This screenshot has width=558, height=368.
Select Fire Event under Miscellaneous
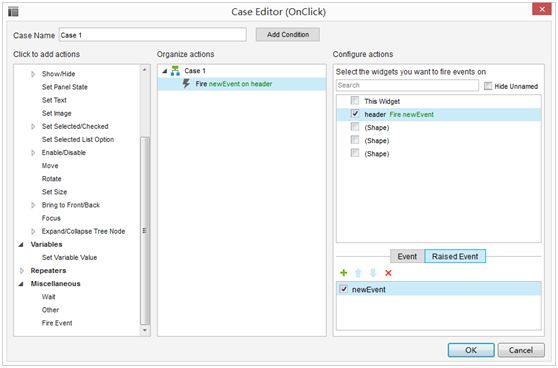(57, 323)
